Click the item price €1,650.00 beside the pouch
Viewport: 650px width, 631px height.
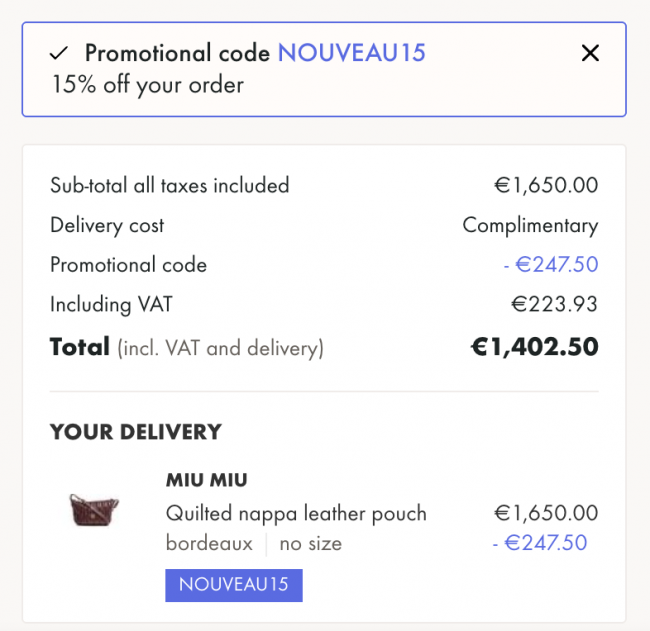[x=546, y=513]
